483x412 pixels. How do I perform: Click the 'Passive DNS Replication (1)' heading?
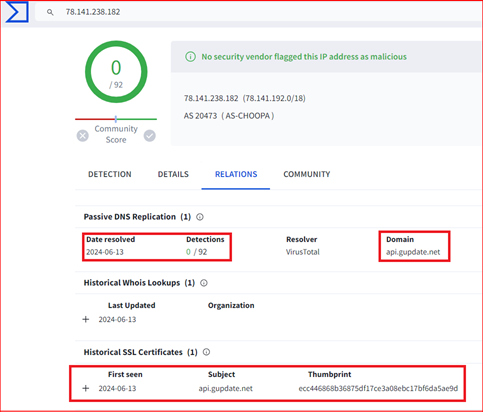point(137,217)
